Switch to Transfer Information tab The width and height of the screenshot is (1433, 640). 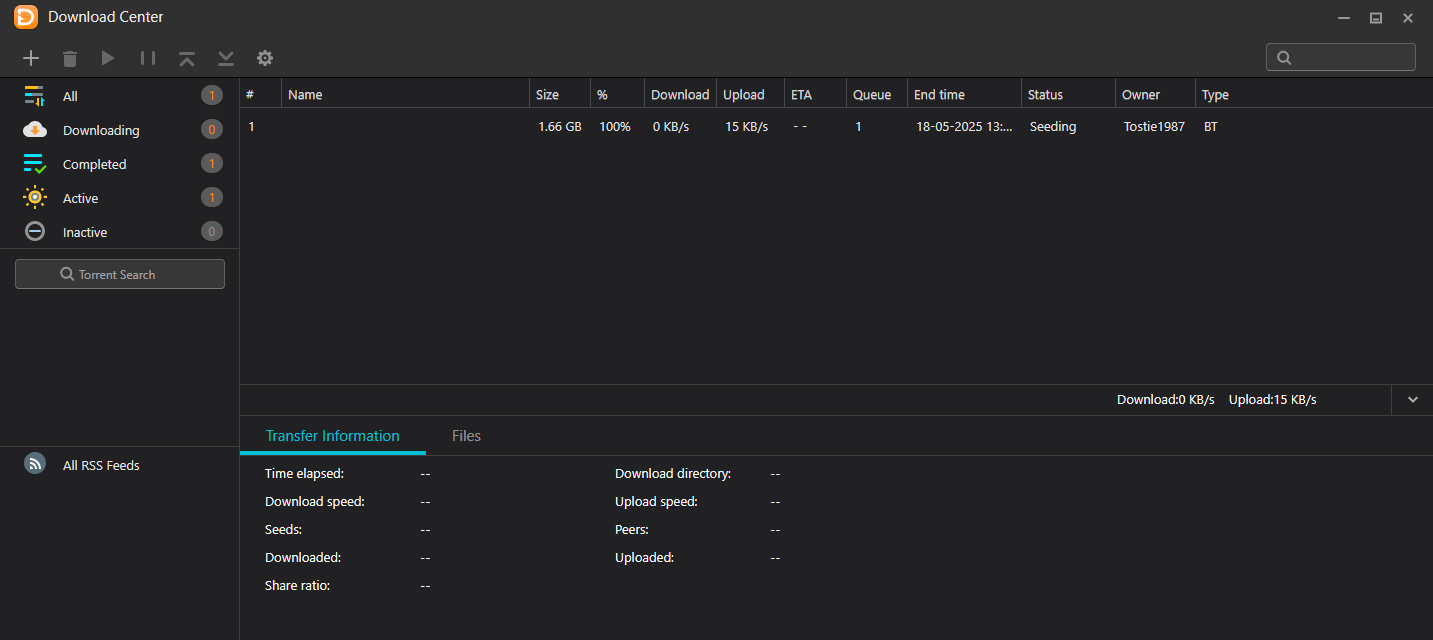332,436
